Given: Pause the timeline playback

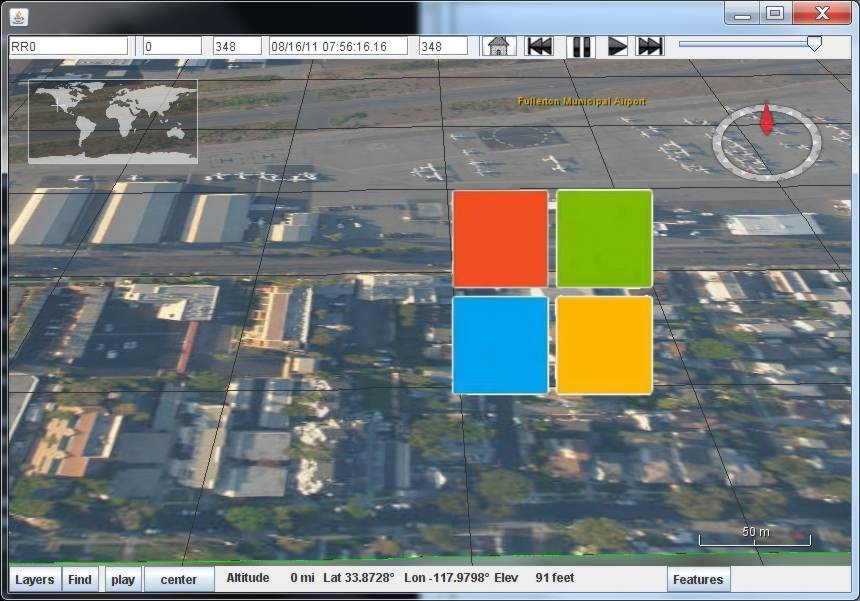Looking at the screenshot, I should click(x=580, y=46).
